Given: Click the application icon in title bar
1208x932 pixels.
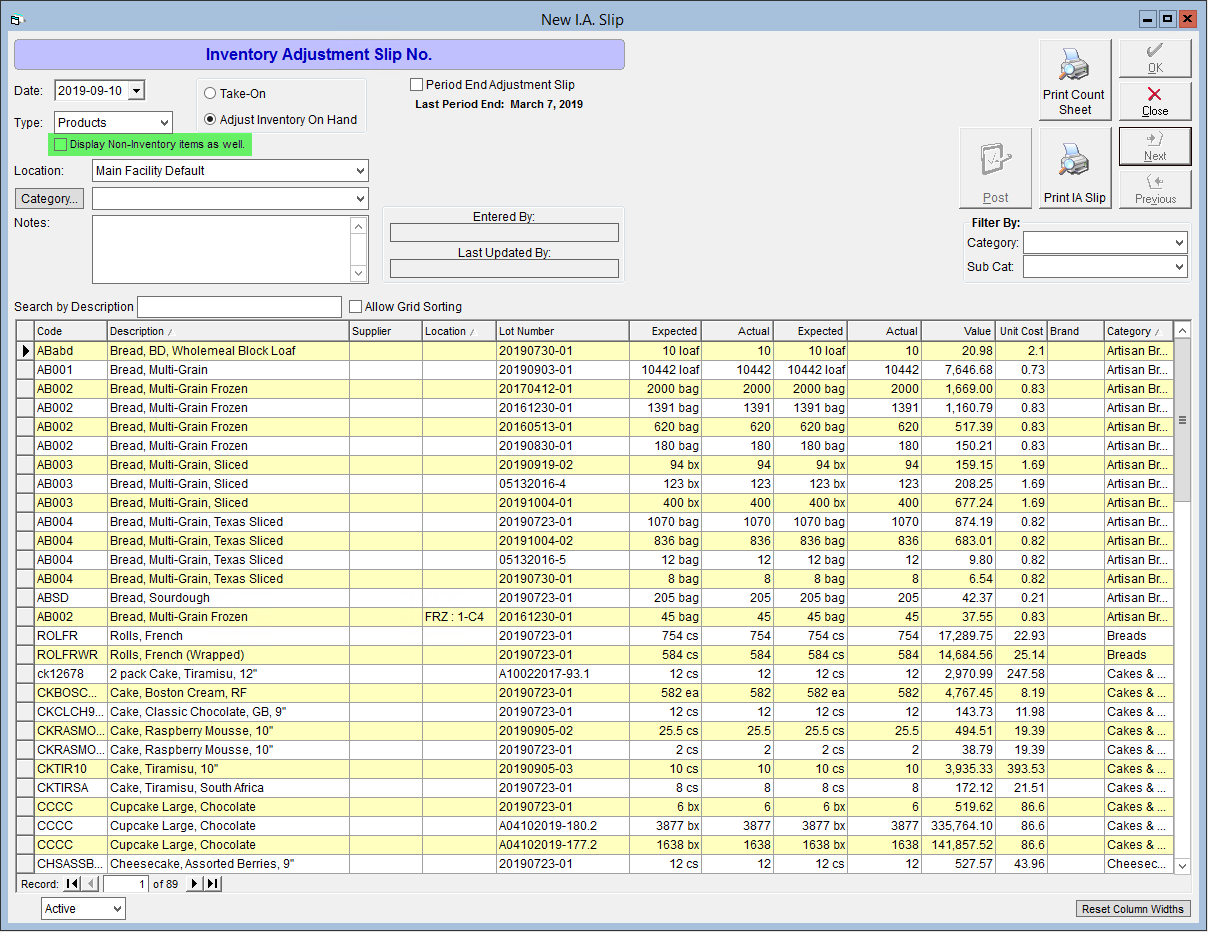Looking at the screenshot, I should (x=16, y=19).
